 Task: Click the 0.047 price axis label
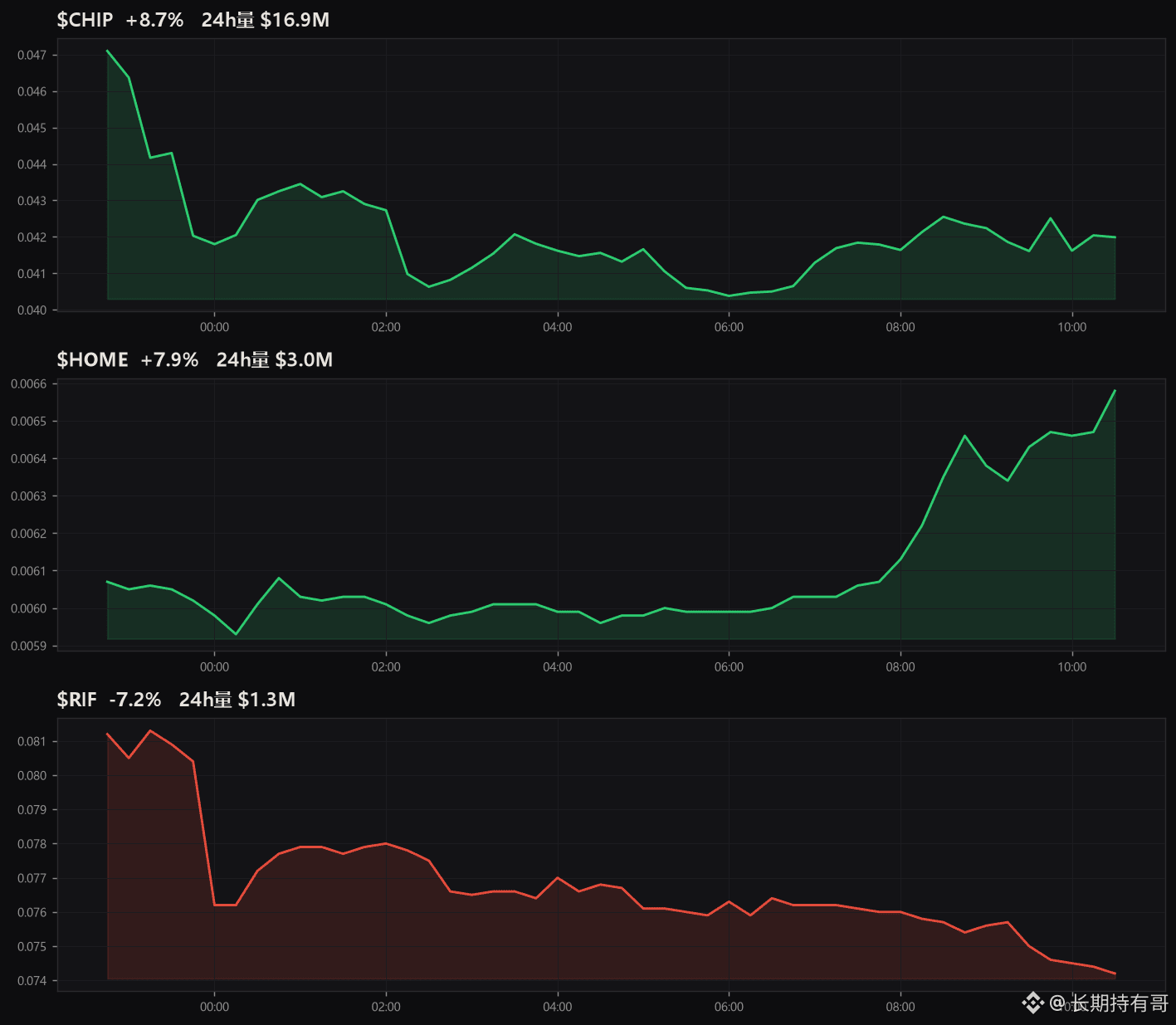32,56
